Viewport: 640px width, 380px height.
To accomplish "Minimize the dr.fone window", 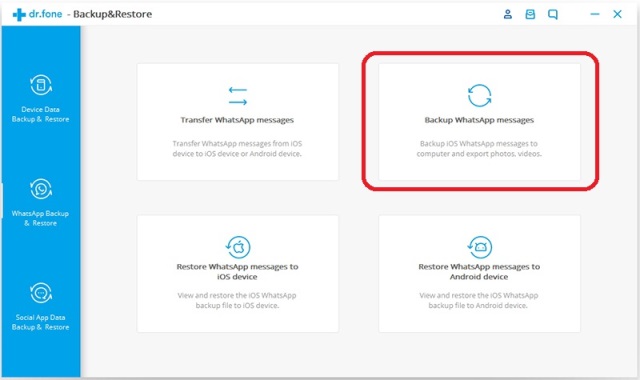I will point(595,14).
